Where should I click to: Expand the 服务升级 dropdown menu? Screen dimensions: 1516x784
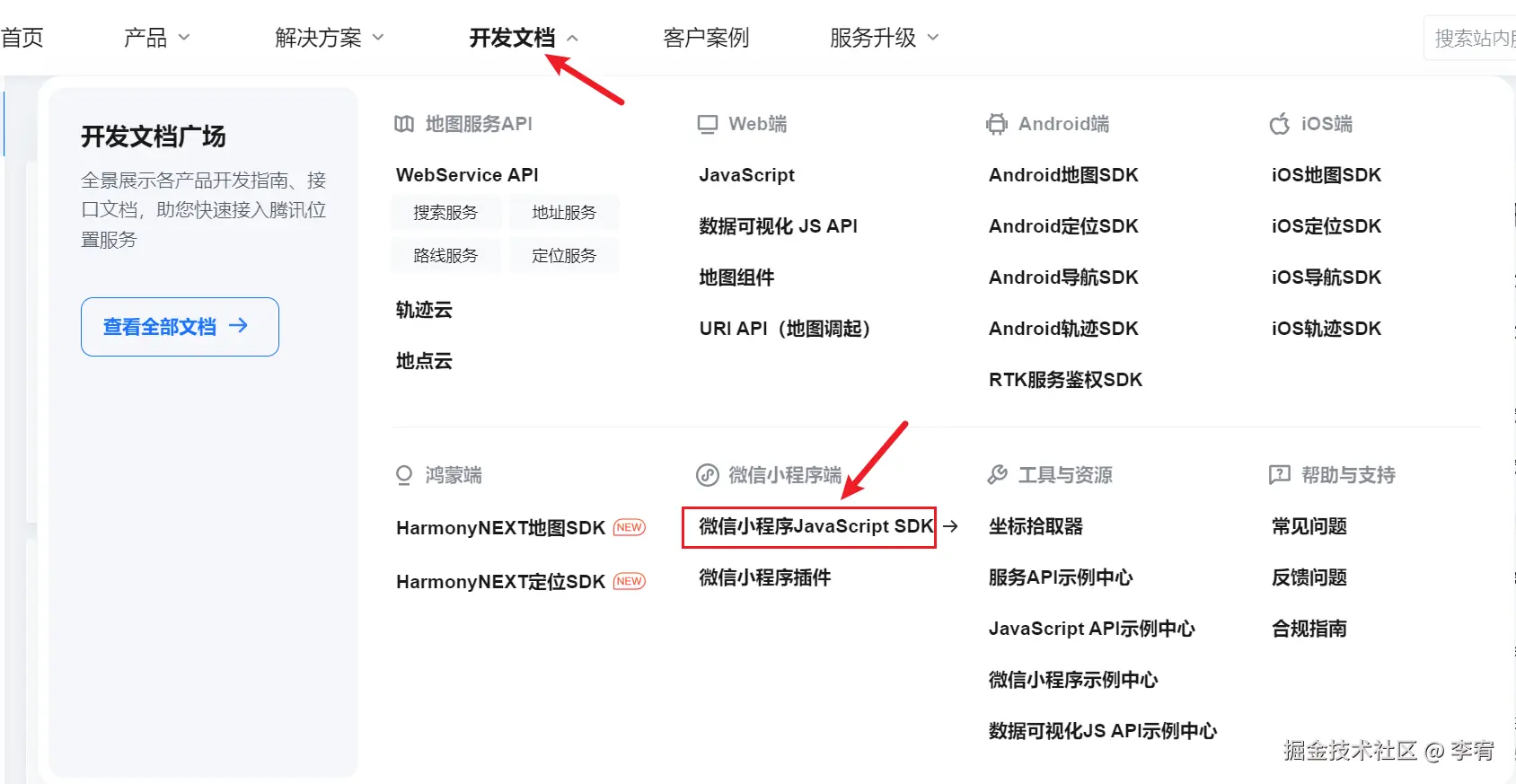pyautogui.click(x=933, y=38)
